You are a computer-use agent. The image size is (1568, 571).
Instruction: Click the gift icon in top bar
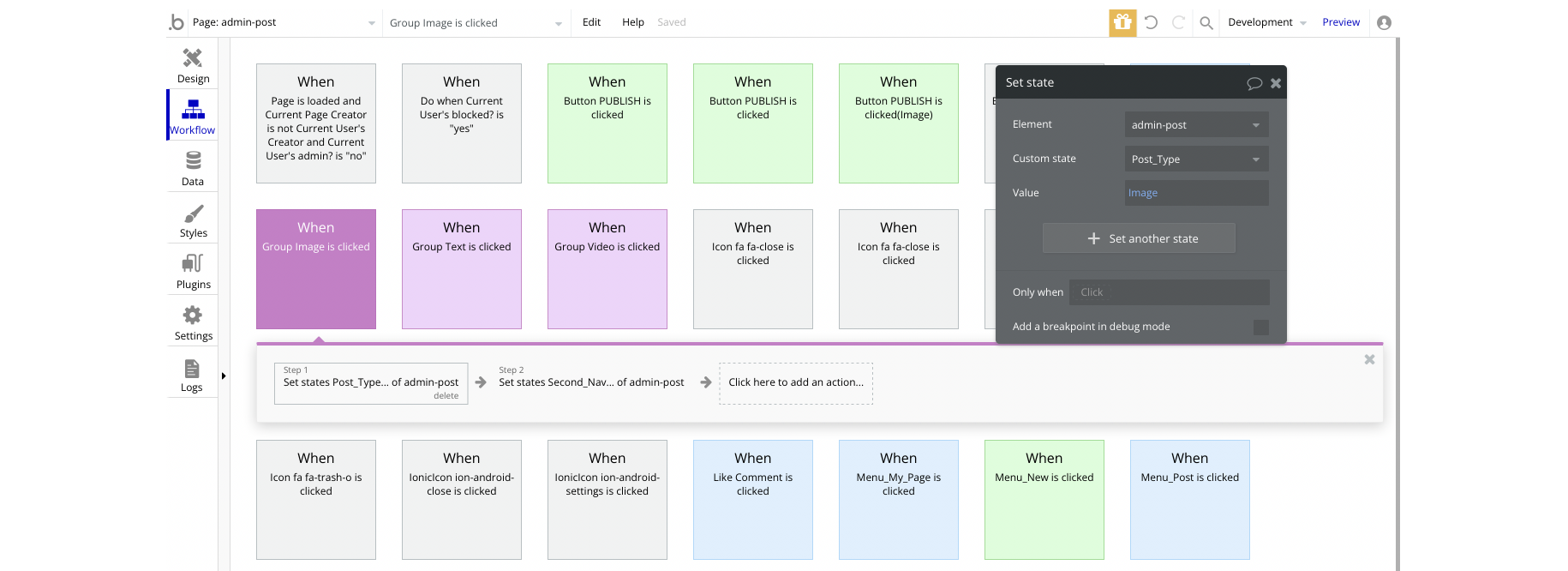coord(1122,22)
